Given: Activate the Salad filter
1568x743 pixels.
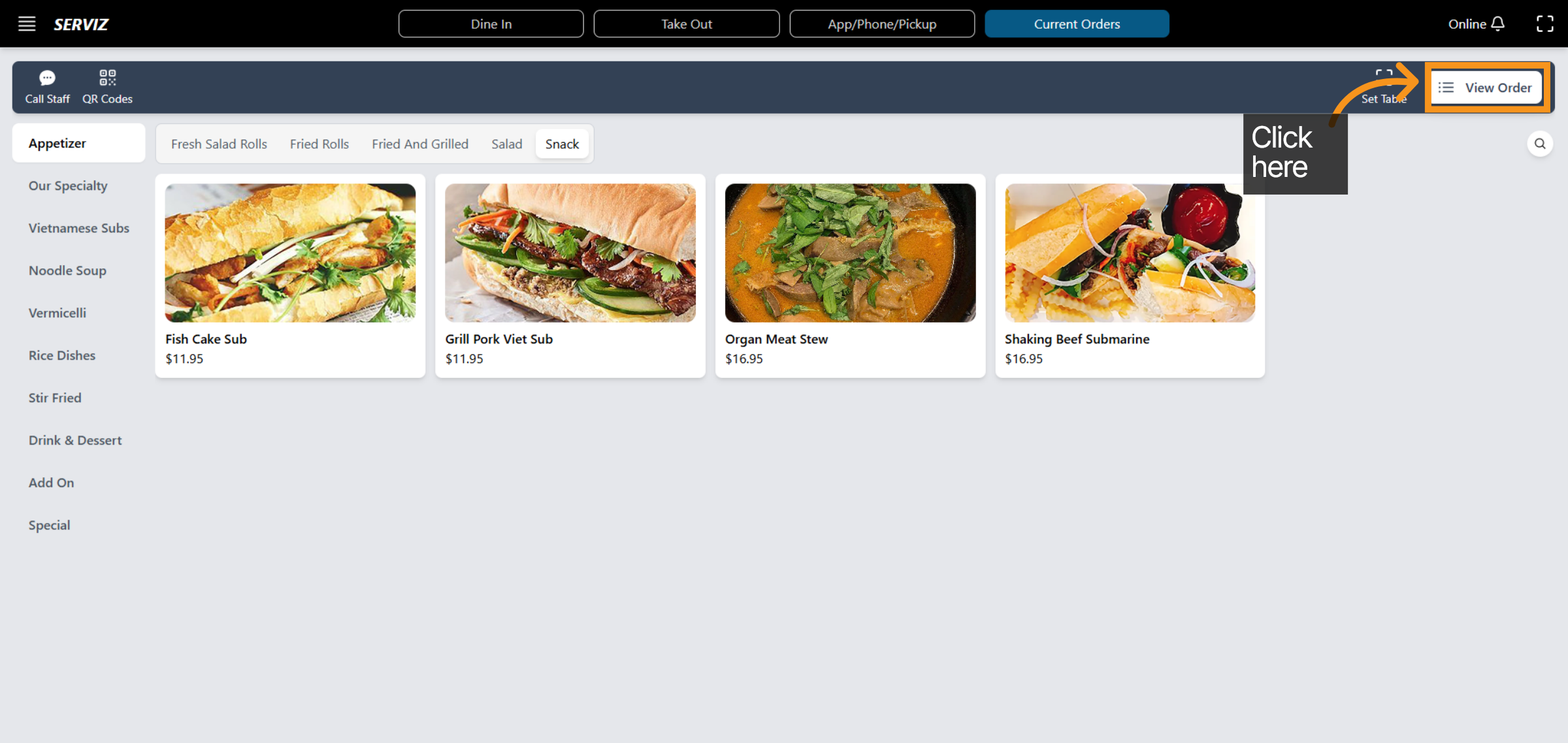Looking at the screenshot, I should (x=506, y=144).
